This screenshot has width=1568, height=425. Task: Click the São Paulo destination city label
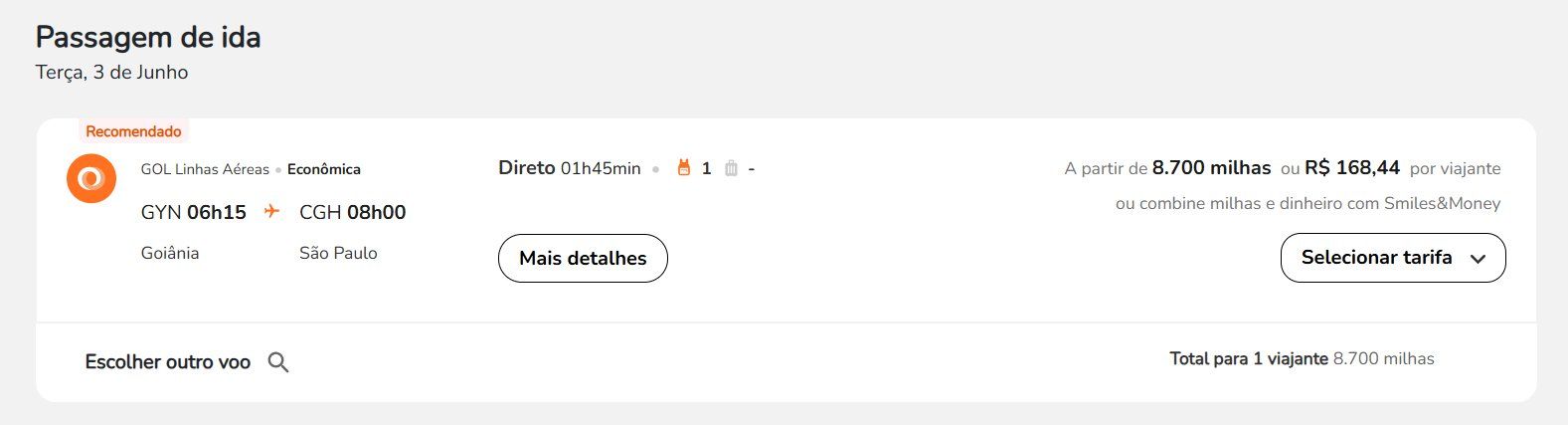[338, 253]
